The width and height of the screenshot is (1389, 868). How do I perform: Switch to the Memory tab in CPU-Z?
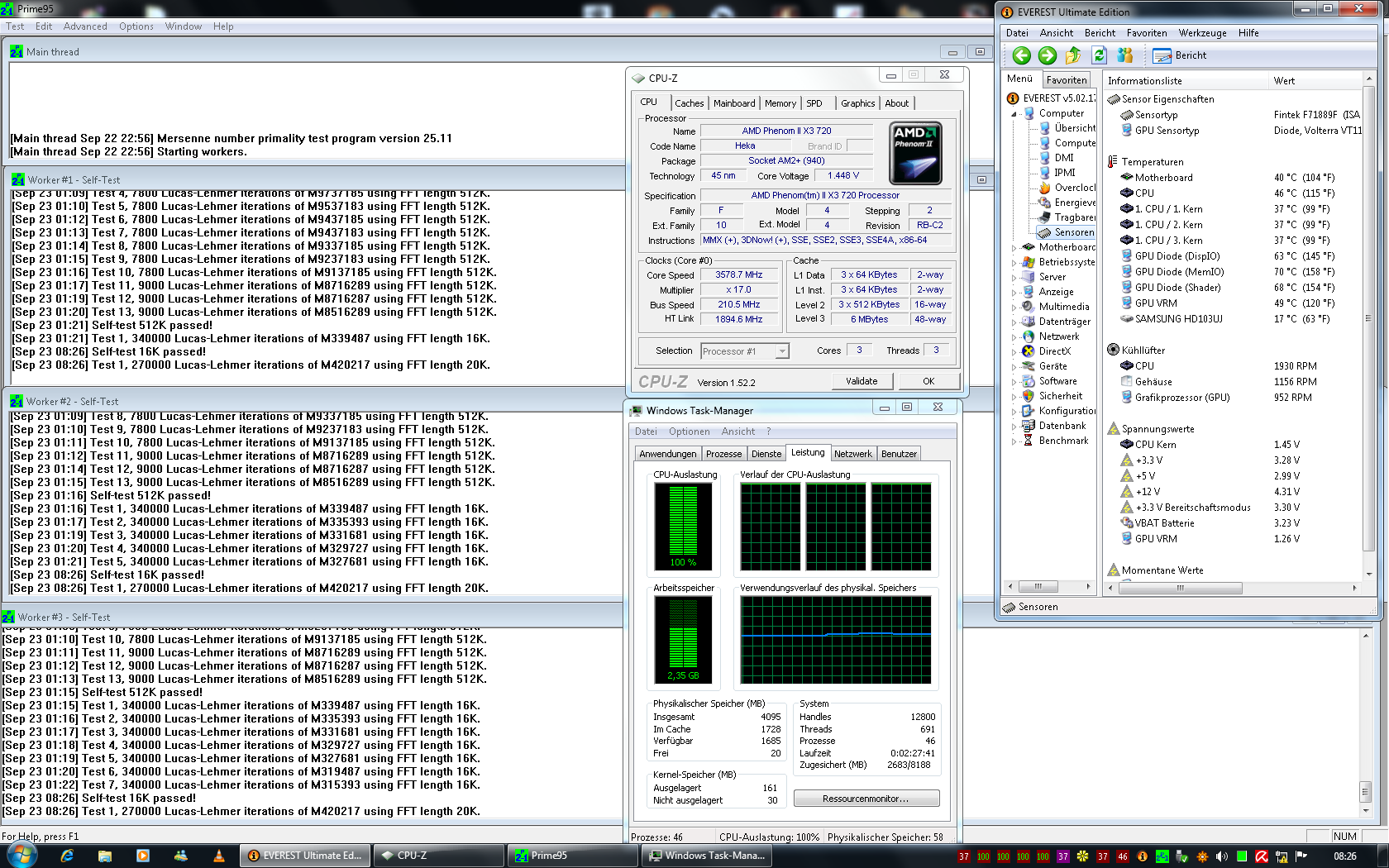(780, 103)
